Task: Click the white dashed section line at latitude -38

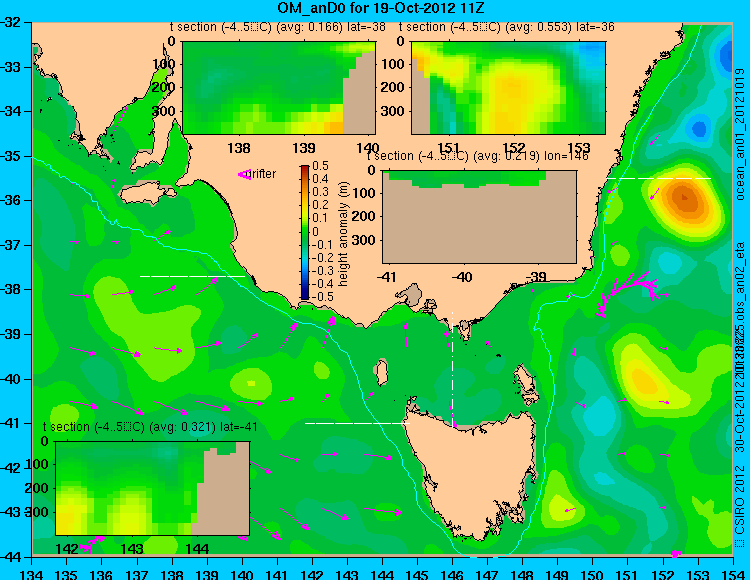Action: coord(192,276)
